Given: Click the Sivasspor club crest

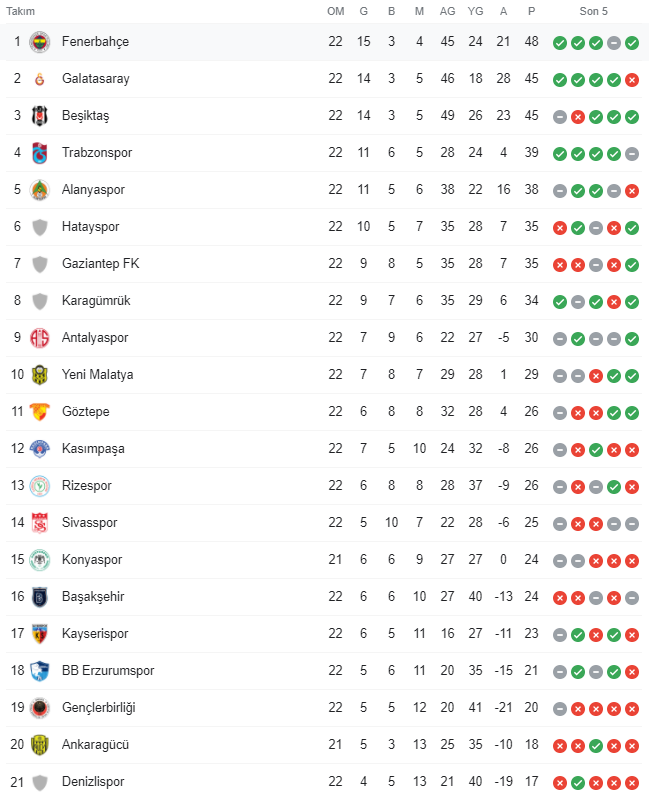Looking at the screenshot, I should click(x=39, y=523).
